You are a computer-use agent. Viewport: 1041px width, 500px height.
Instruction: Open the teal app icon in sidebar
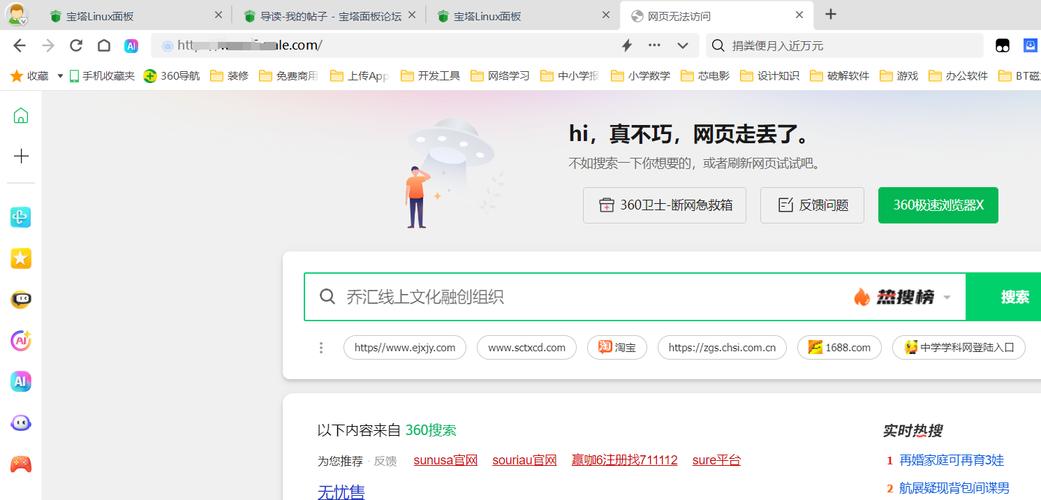21,217
